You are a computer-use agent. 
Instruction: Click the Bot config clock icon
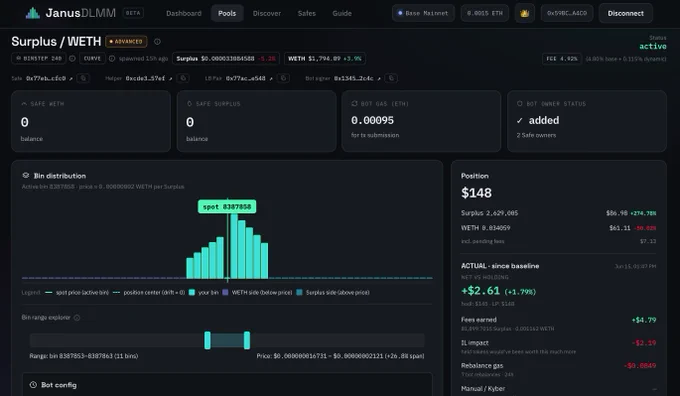[33, 385]
